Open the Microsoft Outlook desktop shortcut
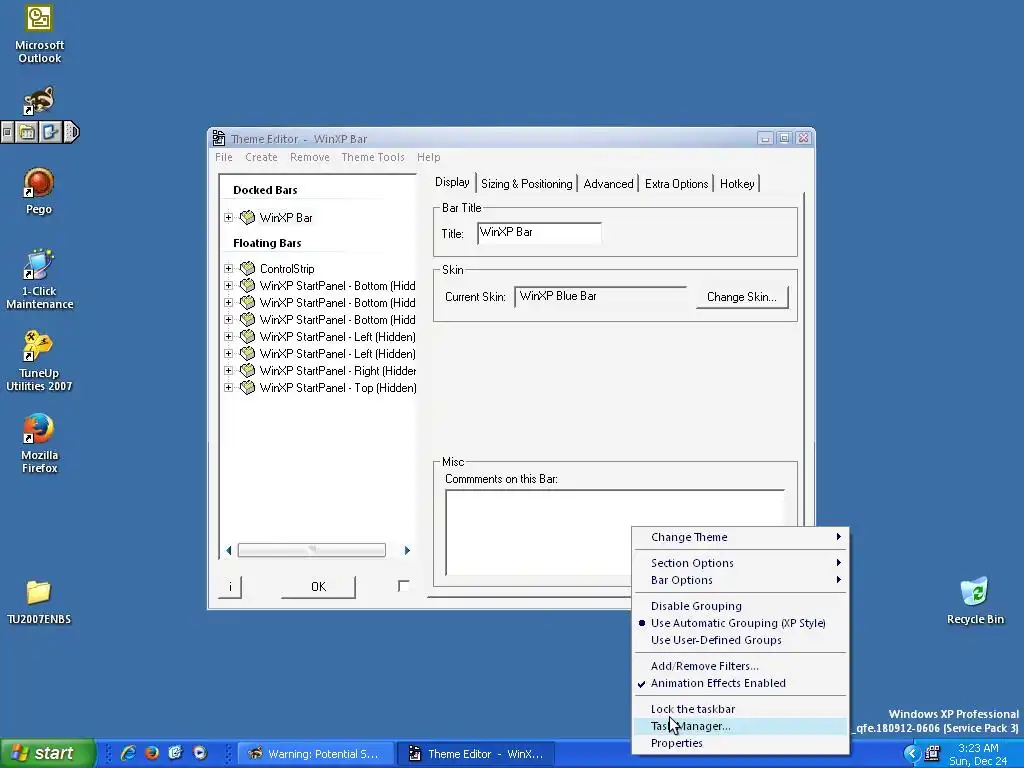The width and height of the screenshot is (1024, 768). [x=39, y=34]
